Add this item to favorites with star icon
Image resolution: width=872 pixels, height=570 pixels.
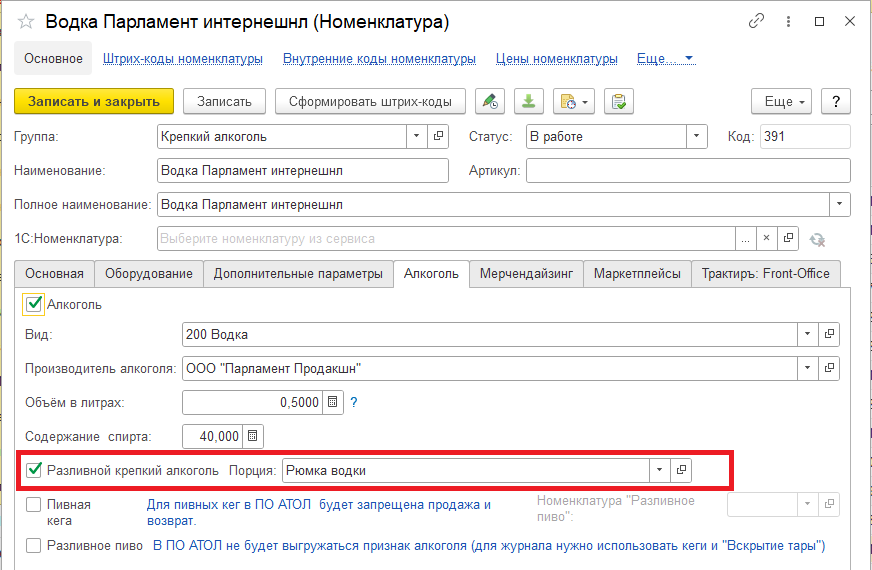point(26,21)
